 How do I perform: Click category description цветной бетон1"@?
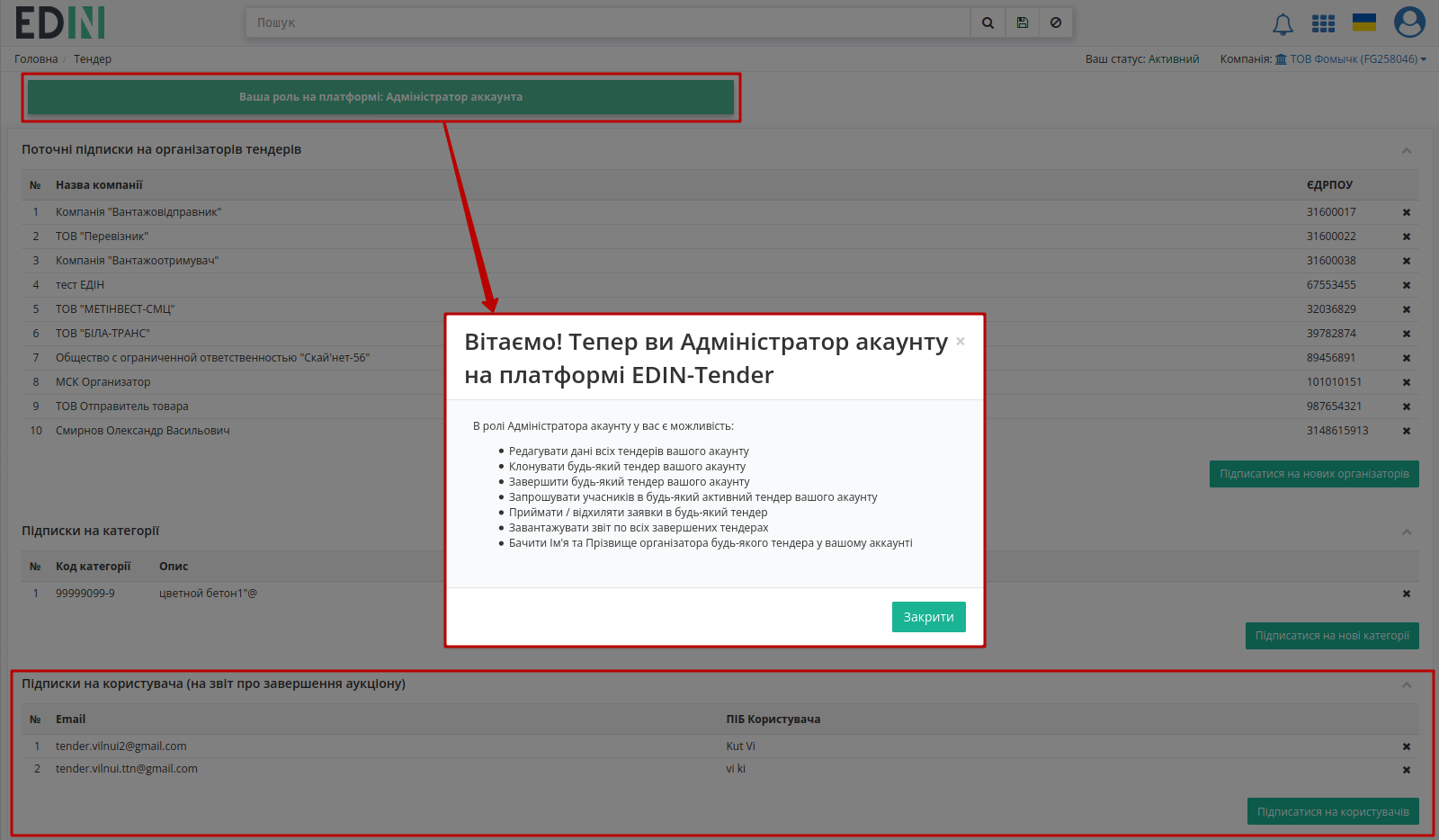[208, 594]
